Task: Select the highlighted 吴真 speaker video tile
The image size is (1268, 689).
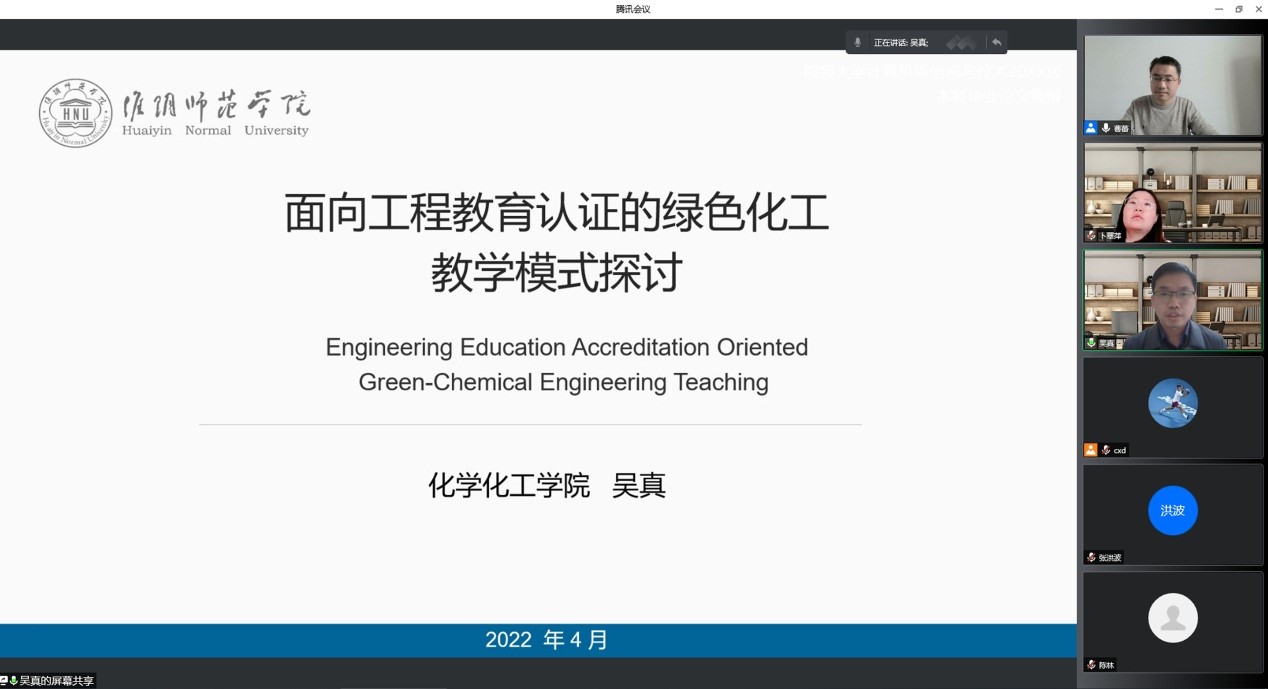Action: tap(1173, 299)
